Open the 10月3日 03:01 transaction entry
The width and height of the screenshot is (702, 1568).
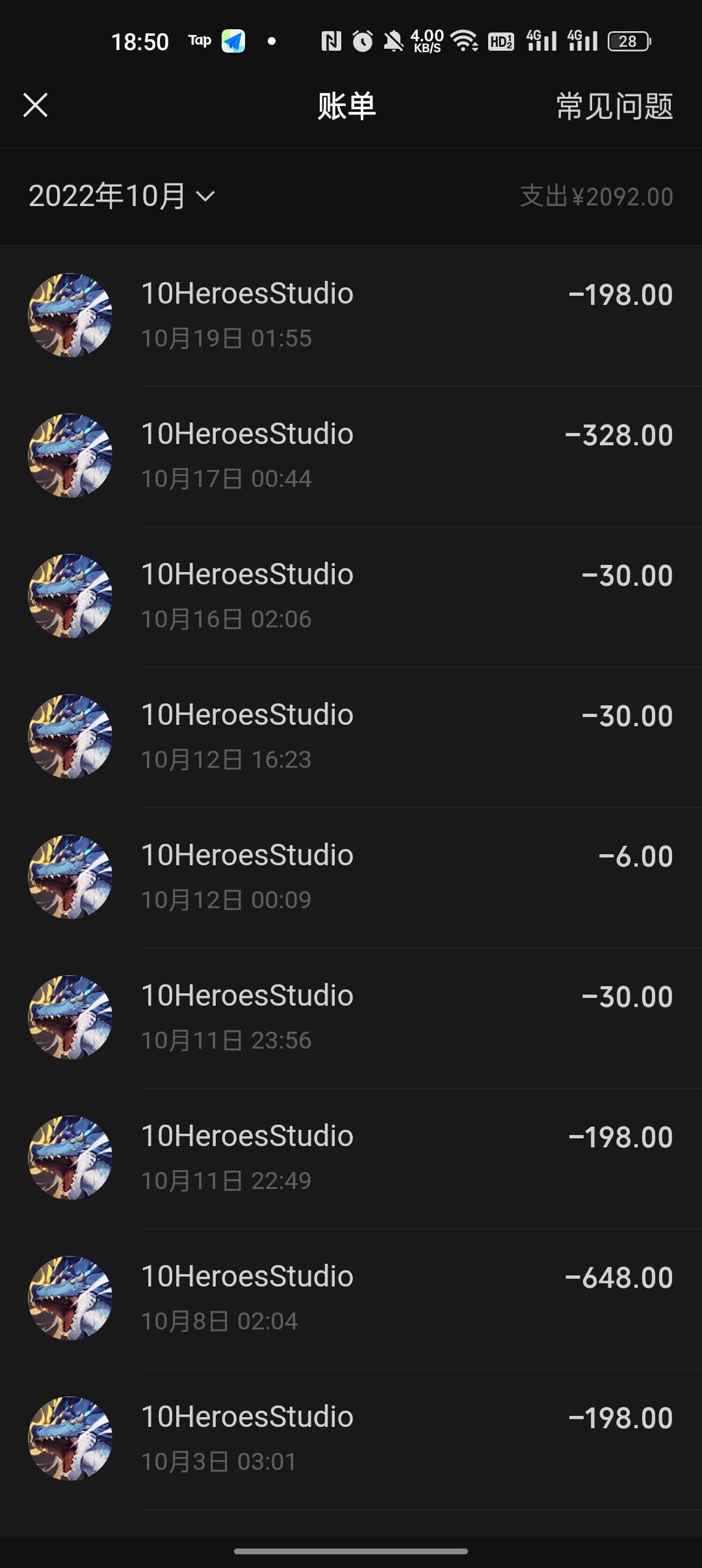[351, 1439]
